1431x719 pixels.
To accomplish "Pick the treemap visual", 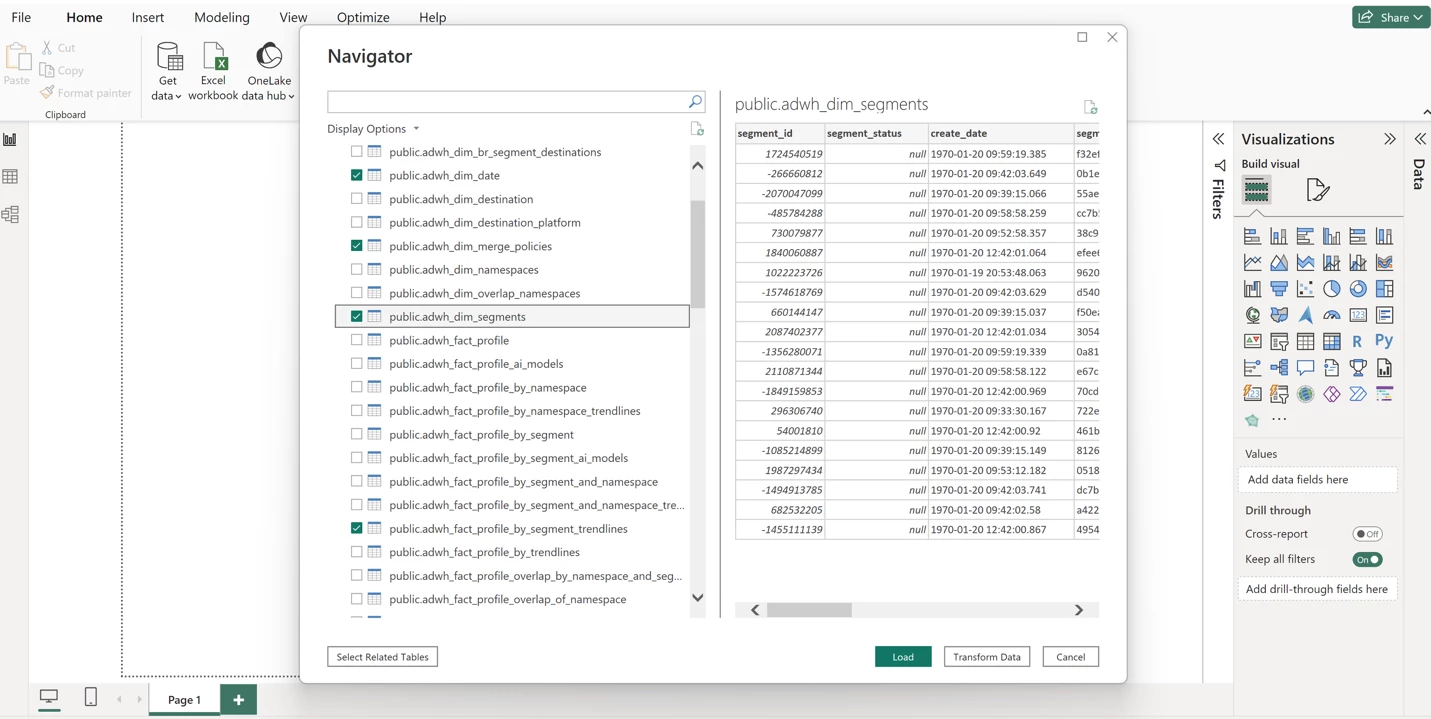I will (1384, 289).
